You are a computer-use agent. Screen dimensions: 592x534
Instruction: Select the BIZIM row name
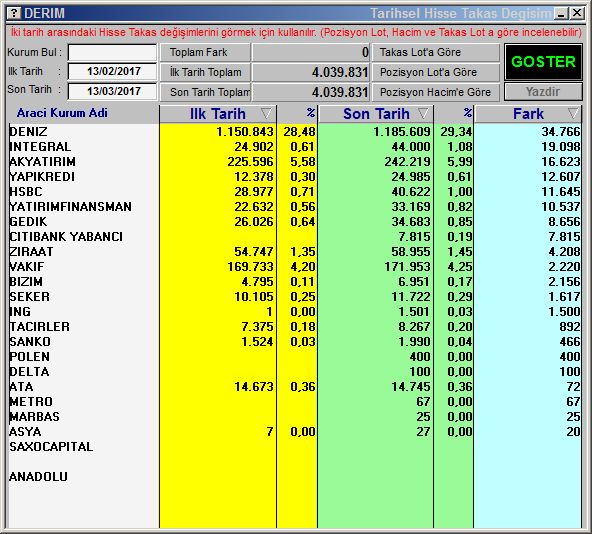pyautogui.click(x=26, y=282)
